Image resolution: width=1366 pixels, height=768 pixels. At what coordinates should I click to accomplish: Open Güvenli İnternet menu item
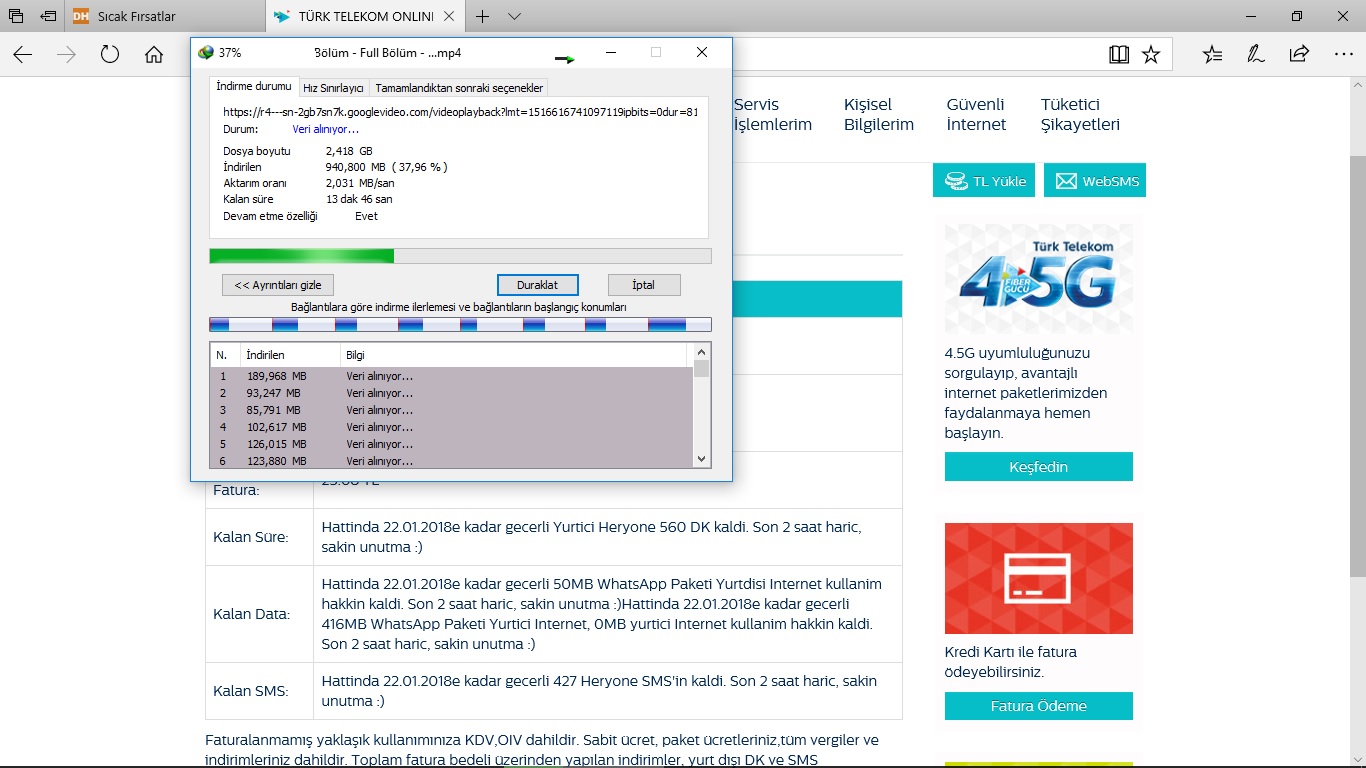tap(977, 114)
